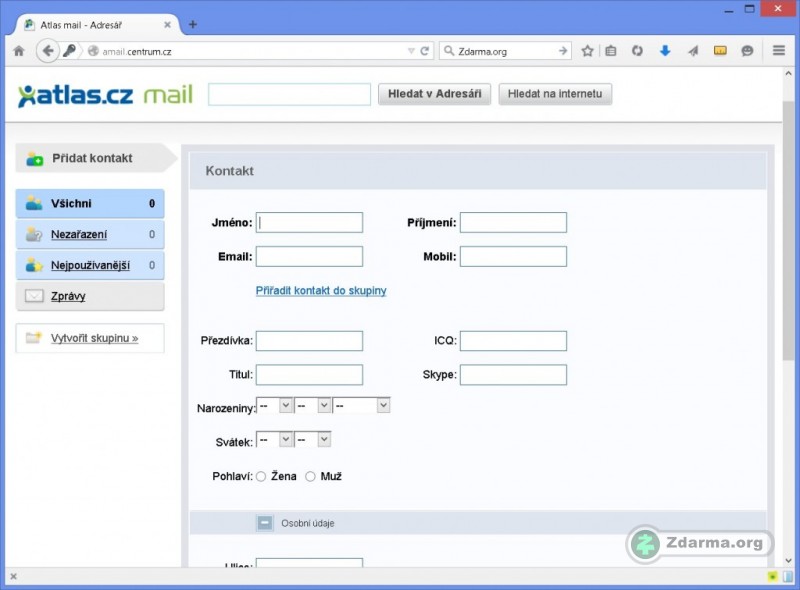
Task: Focus the ICQ input field
Action: tap(513, 341)
